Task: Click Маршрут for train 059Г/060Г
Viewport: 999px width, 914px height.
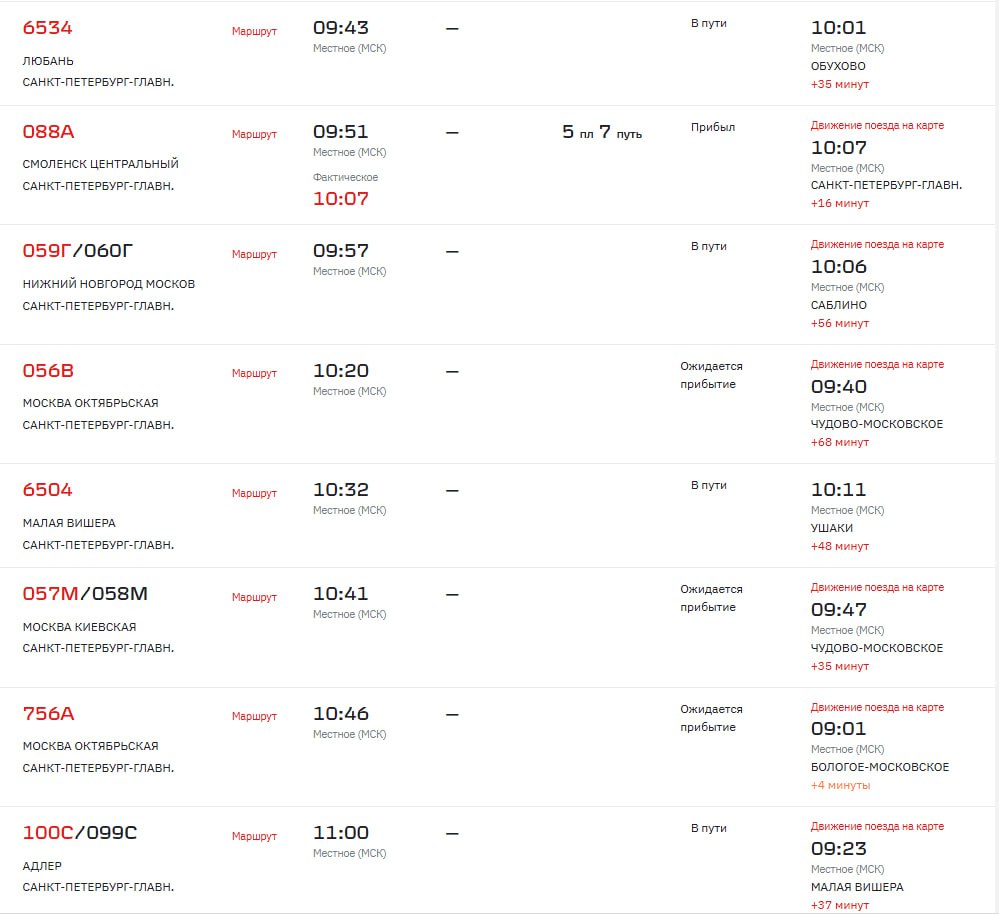Action: pyautogui.click(x=254, y=254)
